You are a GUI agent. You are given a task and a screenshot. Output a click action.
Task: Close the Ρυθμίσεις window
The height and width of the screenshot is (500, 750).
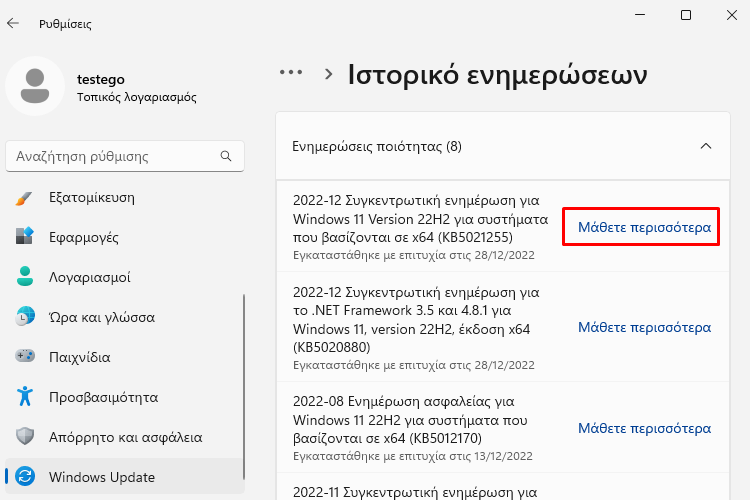click(731, 15)
